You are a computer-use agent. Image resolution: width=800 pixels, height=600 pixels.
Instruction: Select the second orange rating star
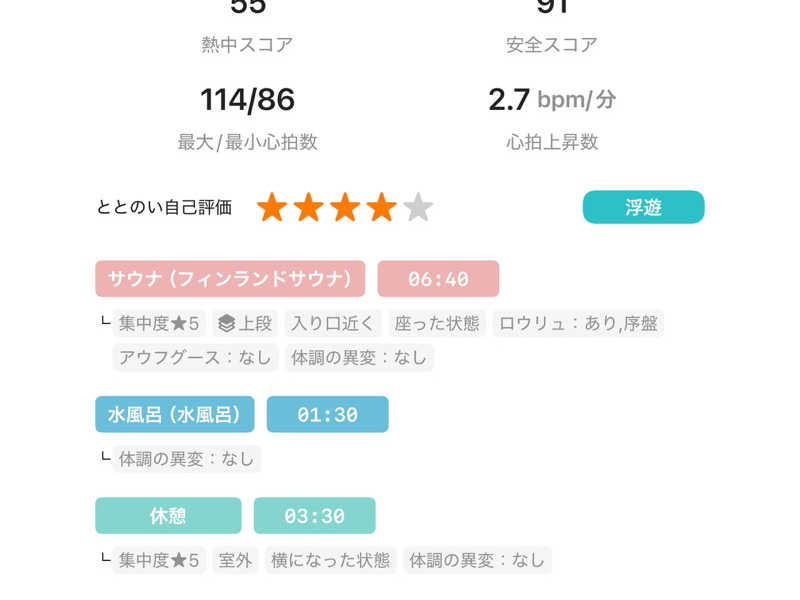click(x=309, y=208)
